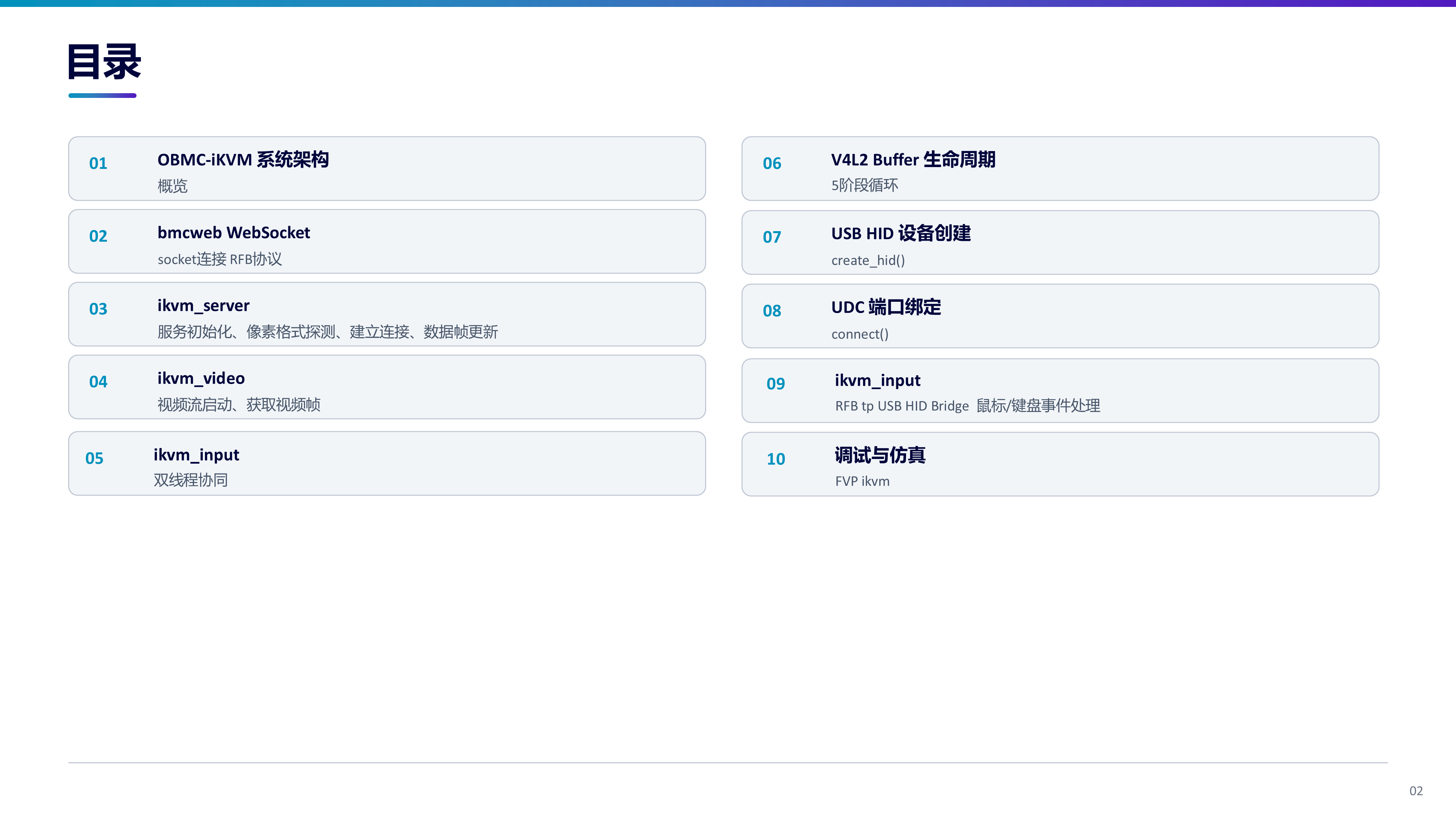Open the ikvm_server section entry

point(387,314)
